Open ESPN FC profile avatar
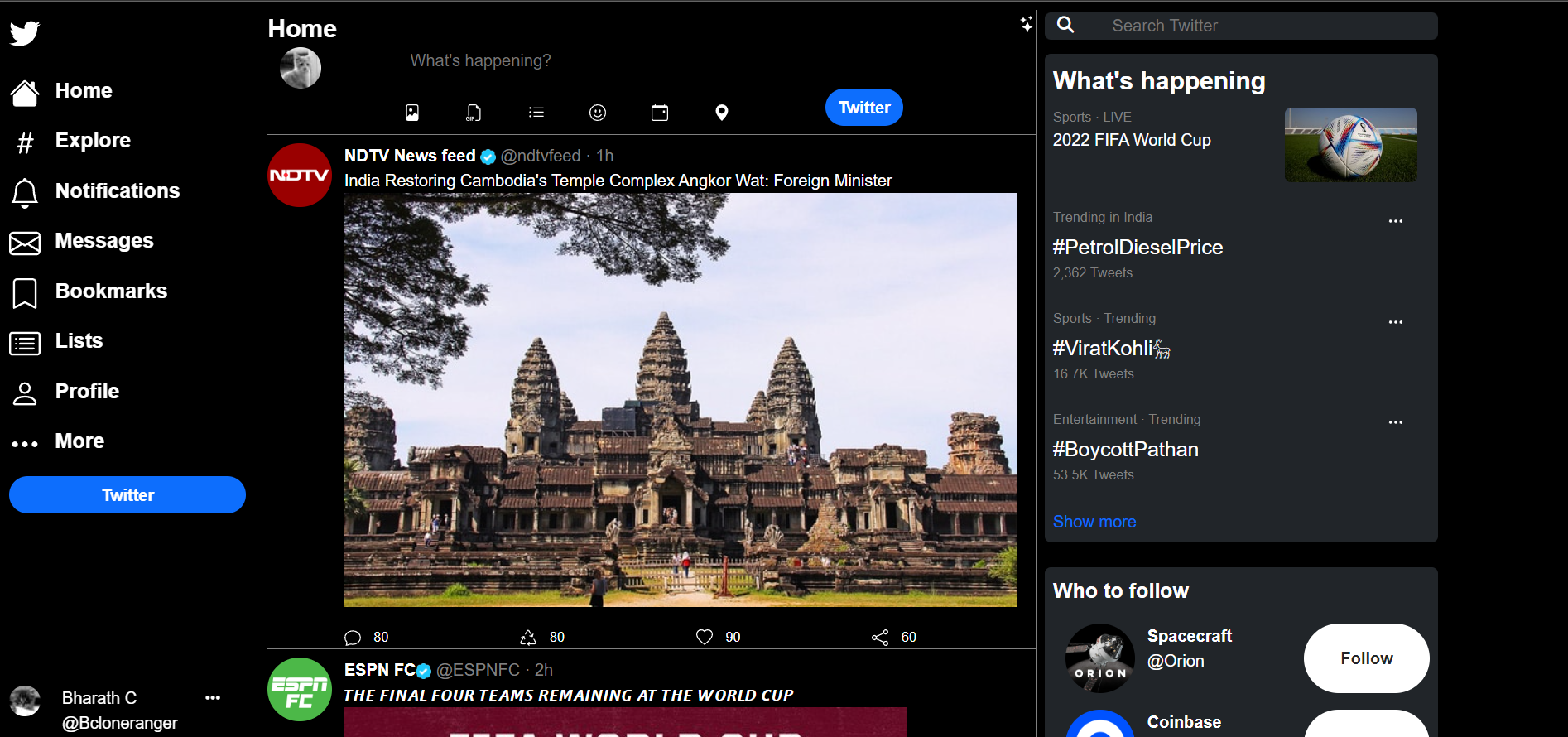1568x737 pixels. point(301,689)
